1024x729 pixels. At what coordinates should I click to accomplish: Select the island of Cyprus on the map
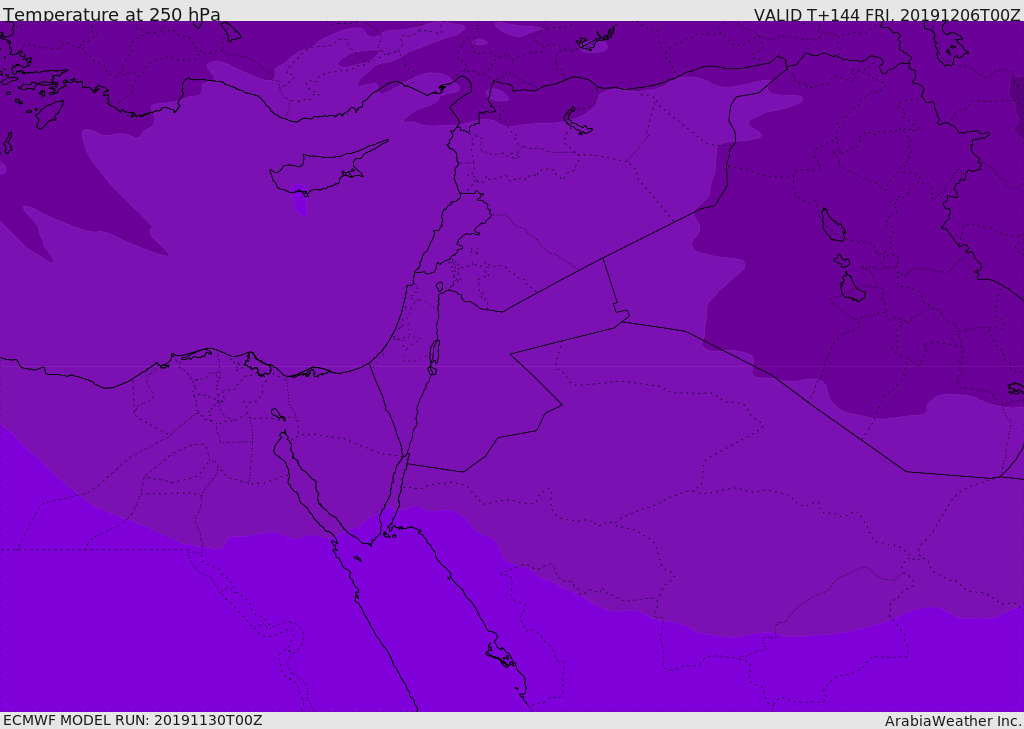327,170
